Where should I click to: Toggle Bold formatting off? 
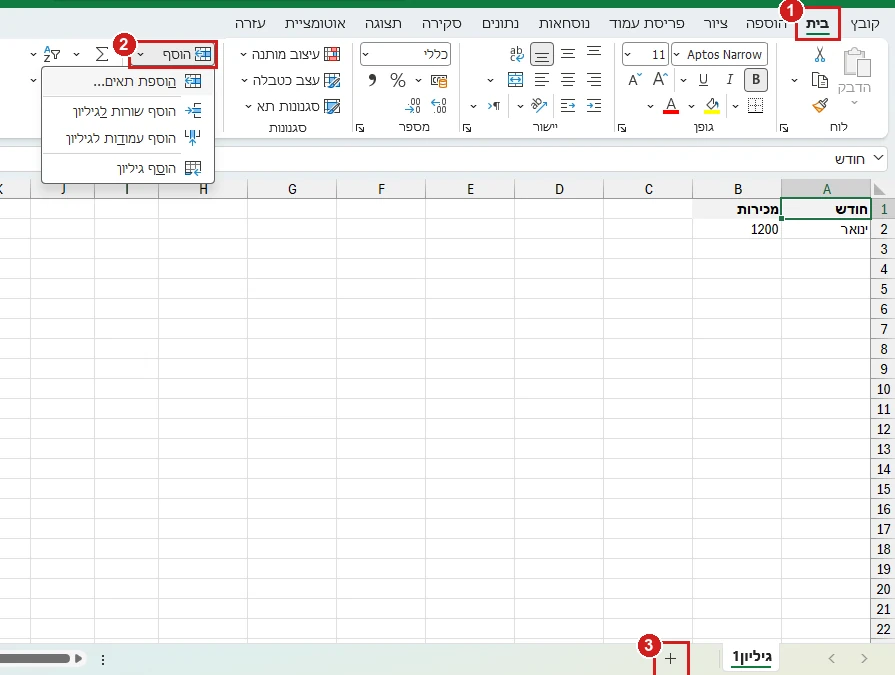point(756,80)
